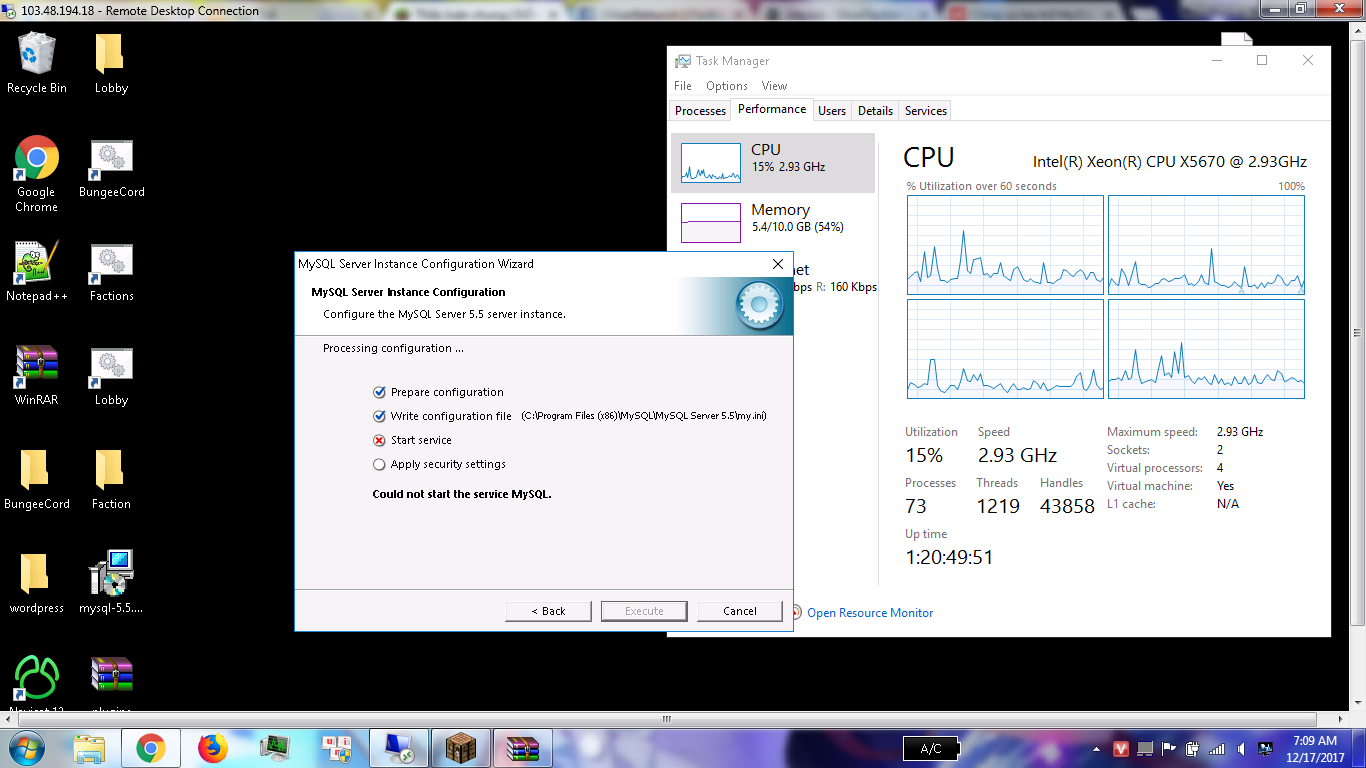This screenshot has height=768, width=1366.
Task: Click the Handles value 43858
Action: (1067, 506)
